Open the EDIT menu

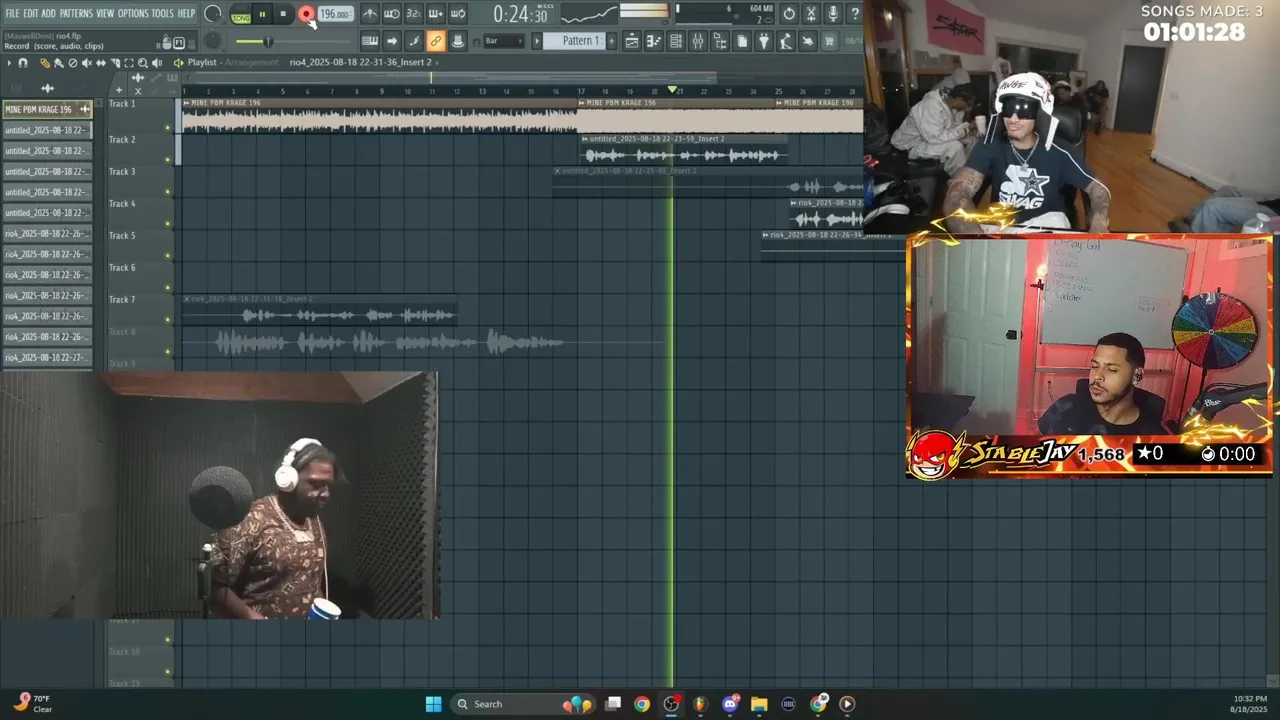click(x=31, y=13)
